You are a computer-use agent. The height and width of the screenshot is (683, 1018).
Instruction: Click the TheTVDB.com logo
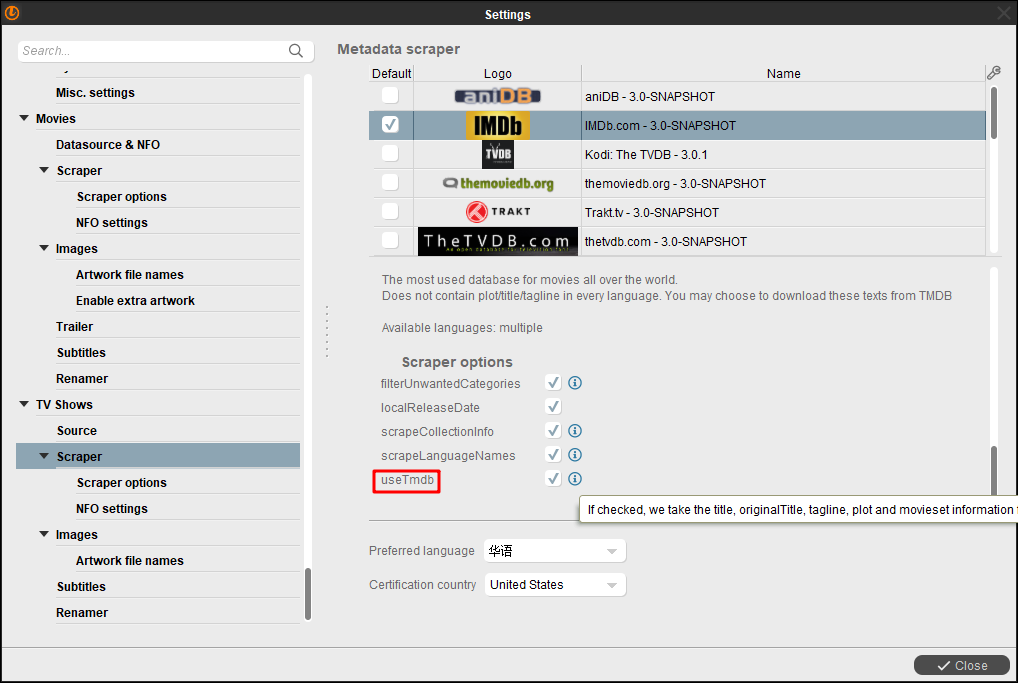(x=497, y=242)
